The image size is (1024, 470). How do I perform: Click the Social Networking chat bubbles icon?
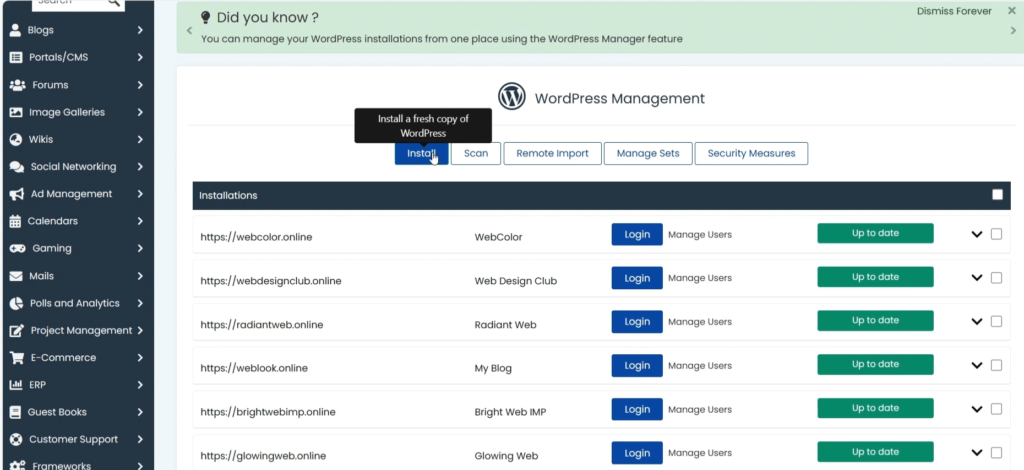17,166
